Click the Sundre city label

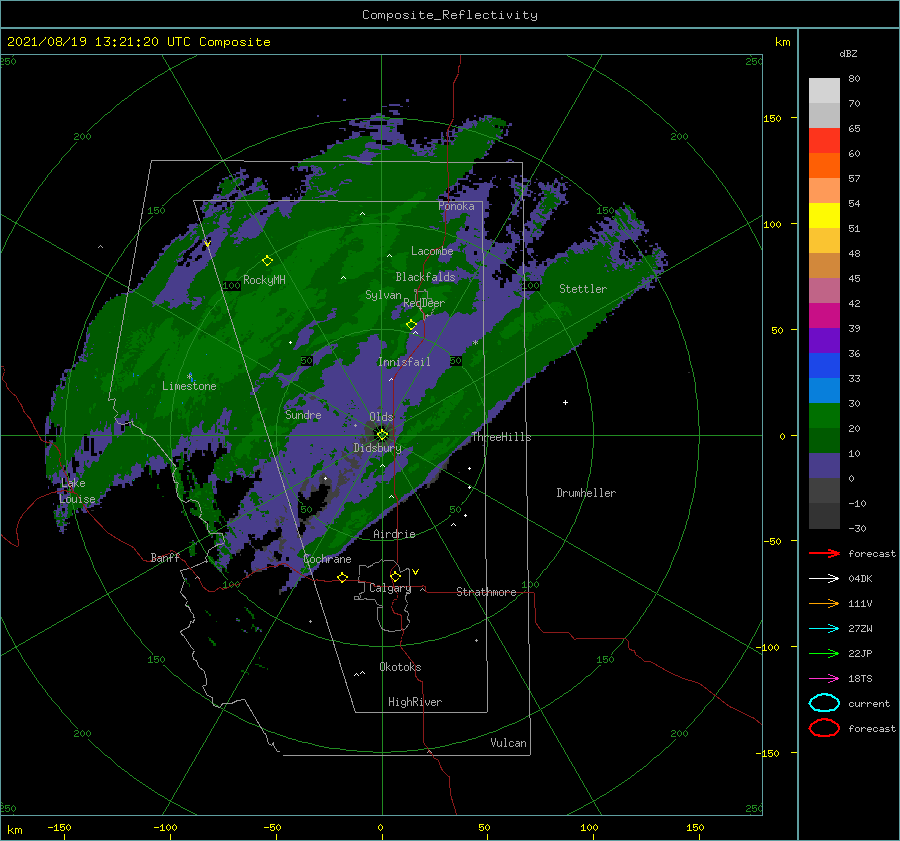pyautogui.click(x=303, y=414)
